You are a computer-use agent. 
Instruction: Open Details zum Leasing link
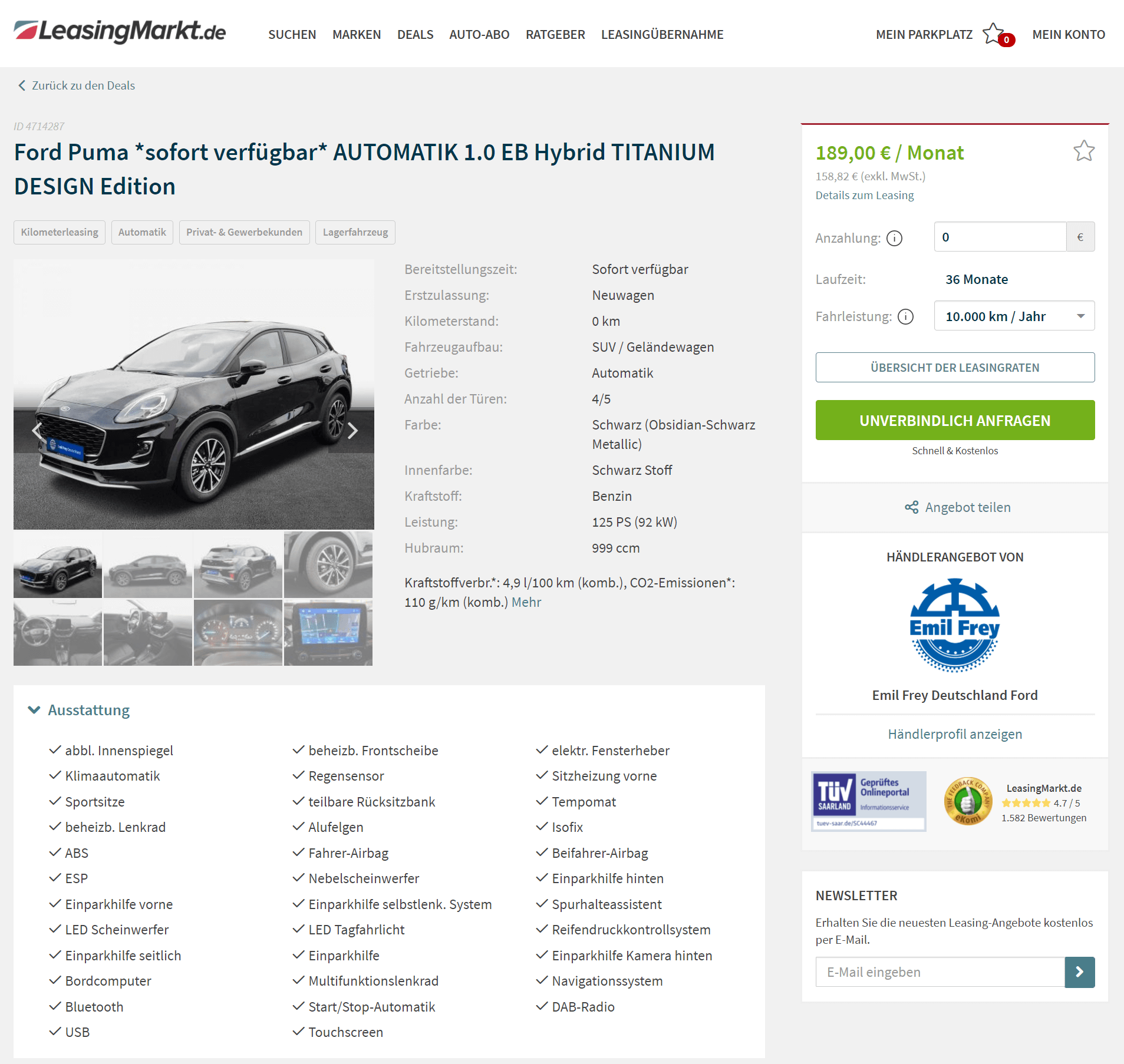click(x=864, y=195)
